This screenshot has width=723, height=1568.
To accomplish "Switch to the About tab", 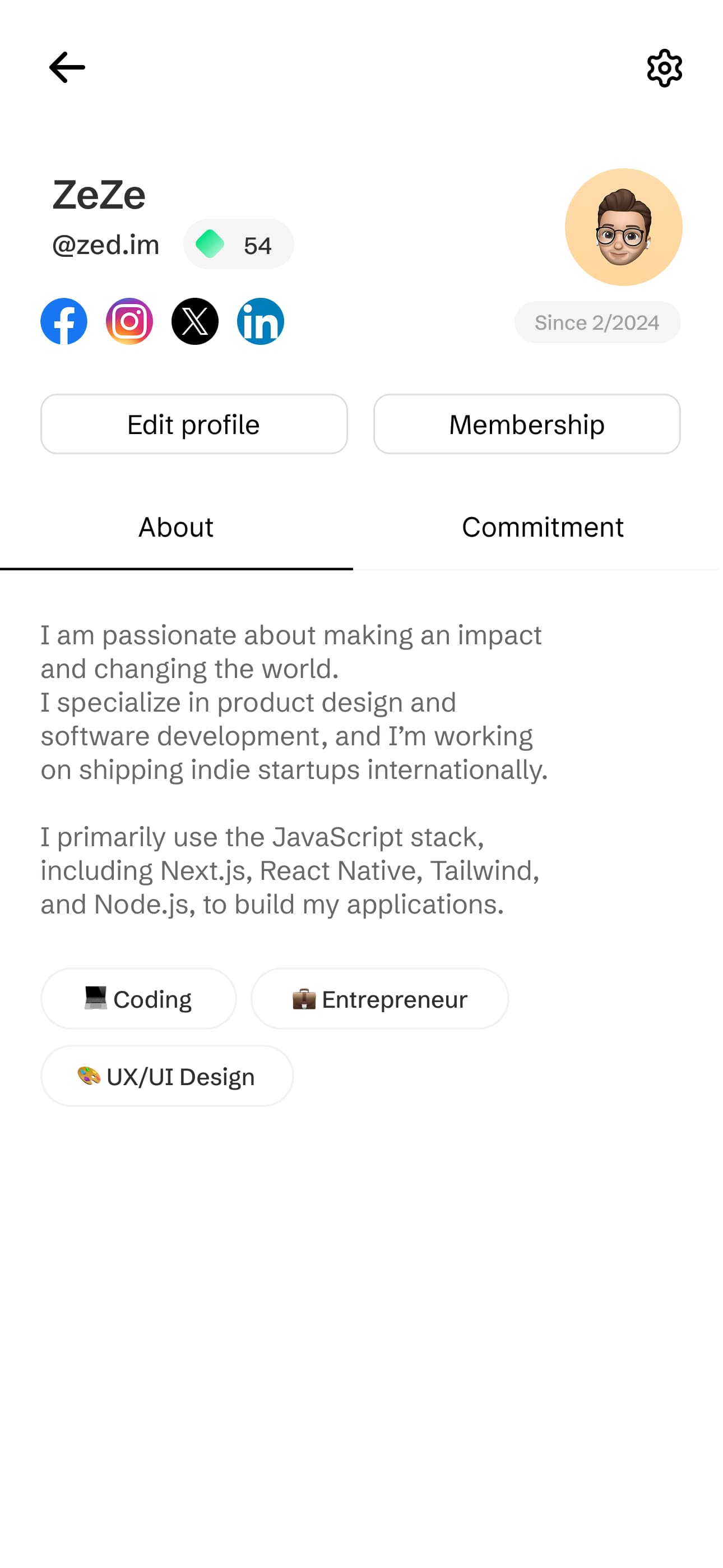I will point(176,528).
